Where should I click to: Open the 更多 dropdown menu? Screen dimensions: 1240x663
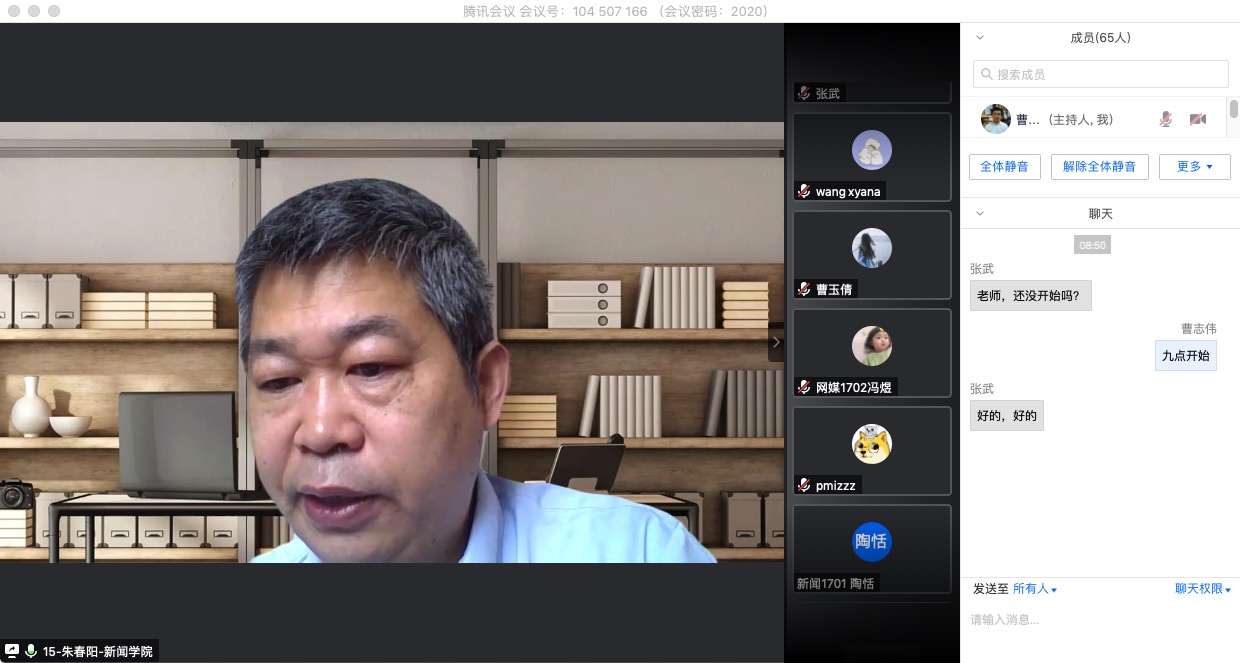click(1194, 167)
